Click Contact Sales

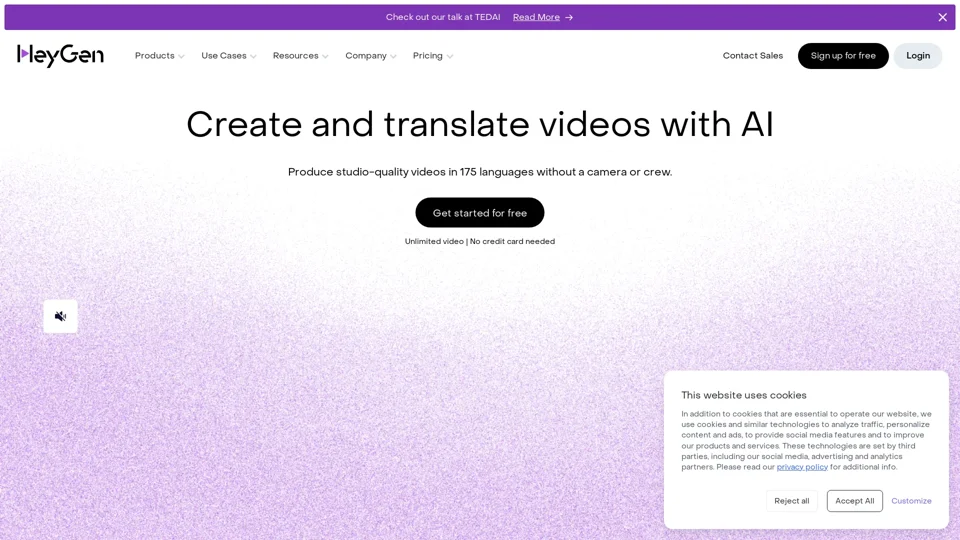752,56
